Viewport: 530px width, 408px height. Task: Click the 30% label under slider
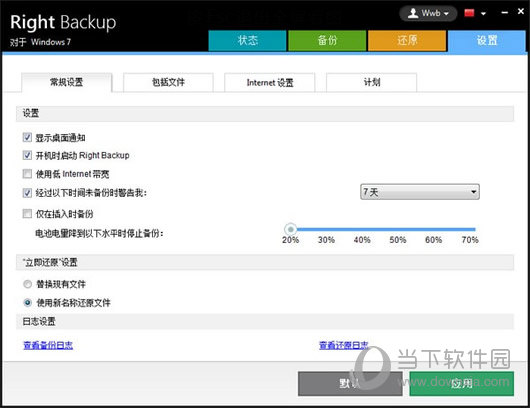click(326, 240)
